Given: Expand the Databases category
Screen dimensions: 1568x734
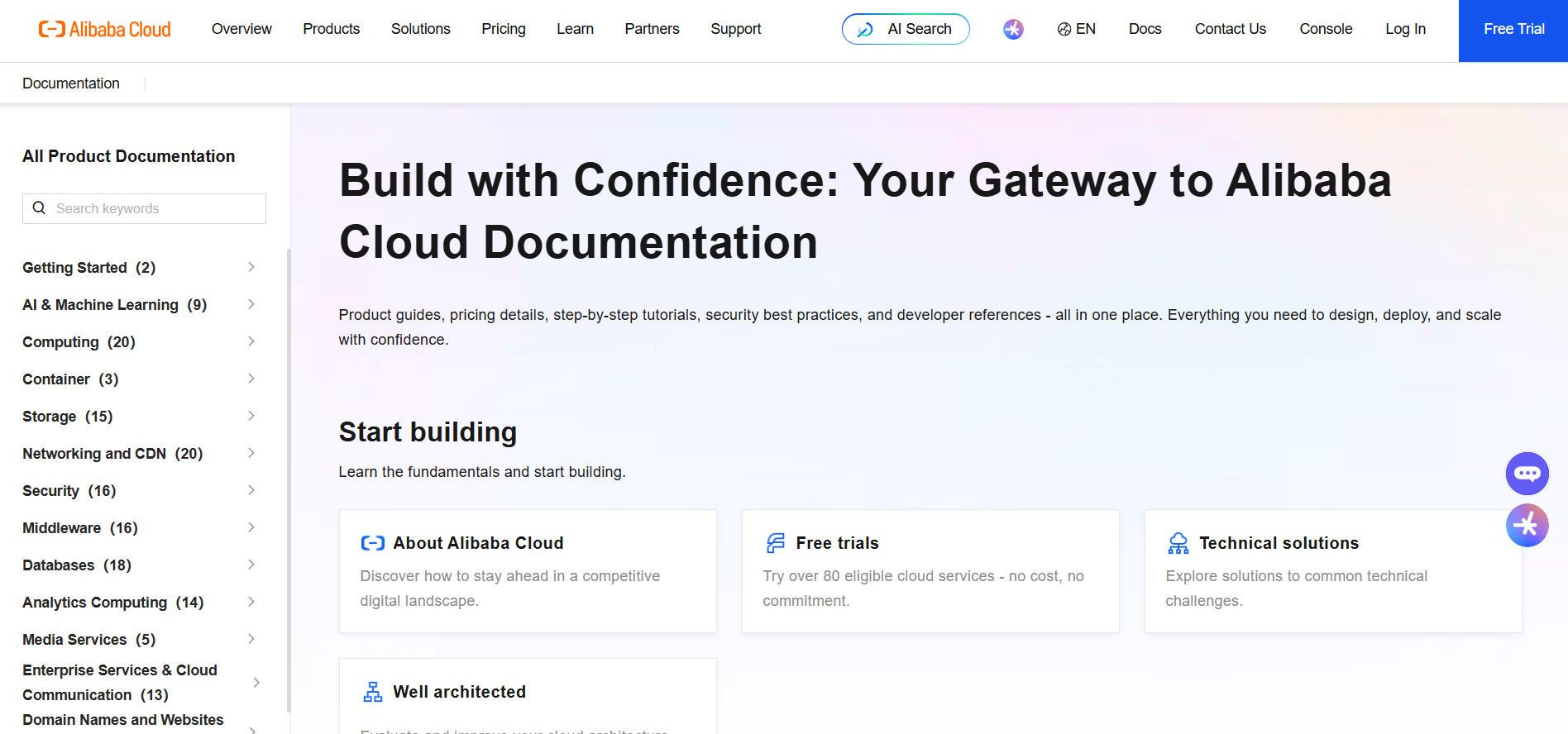Looking at the screenshot, I should 251,565.
